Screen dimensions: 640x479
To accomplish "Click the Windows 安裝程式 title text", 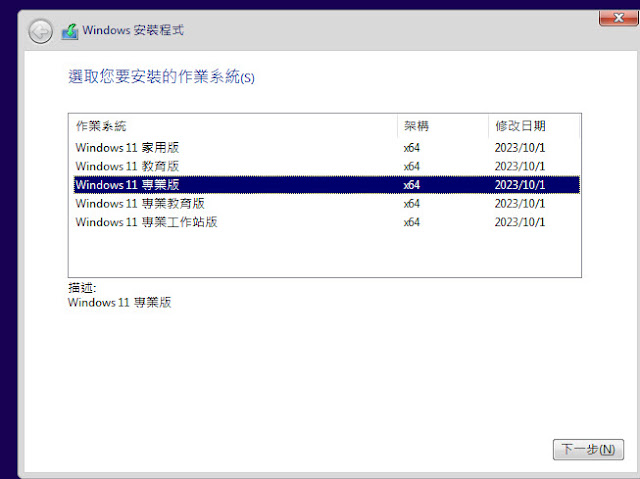I will click(x=133, y=30).
